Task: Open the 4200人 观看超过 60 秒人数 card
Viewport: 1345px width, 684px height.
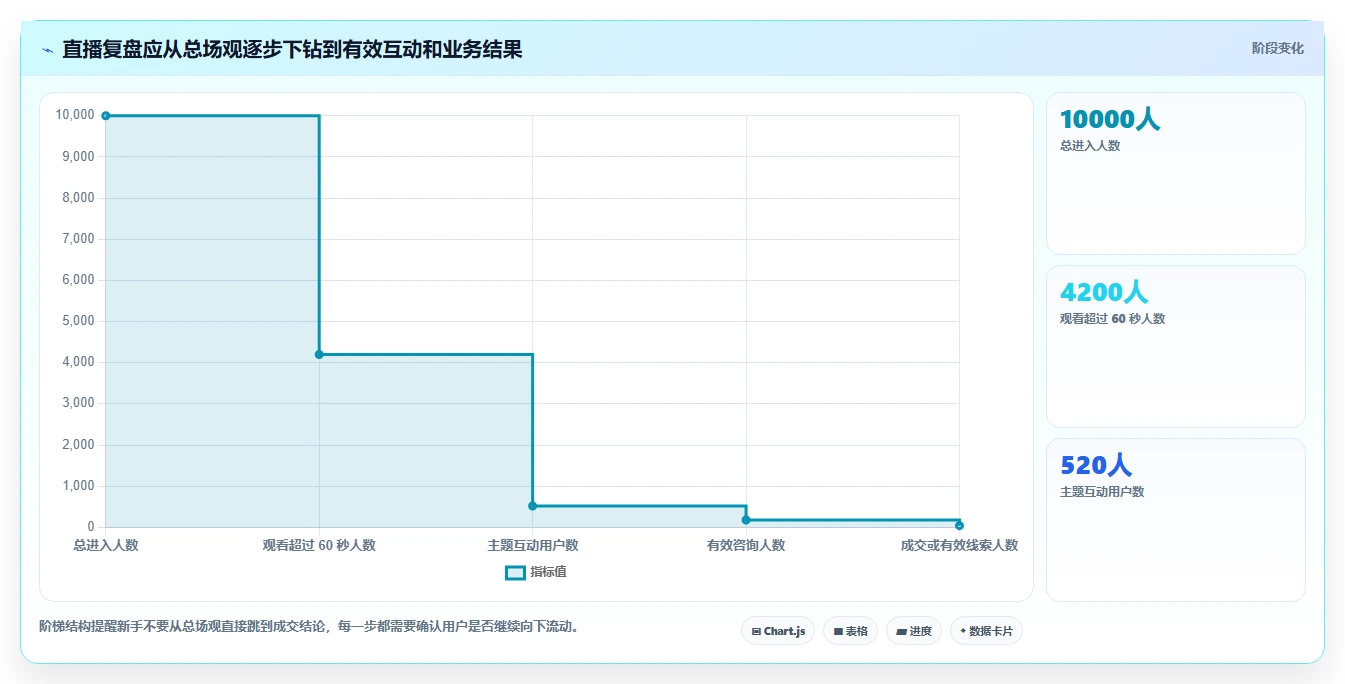Action: coord(1176,347)
